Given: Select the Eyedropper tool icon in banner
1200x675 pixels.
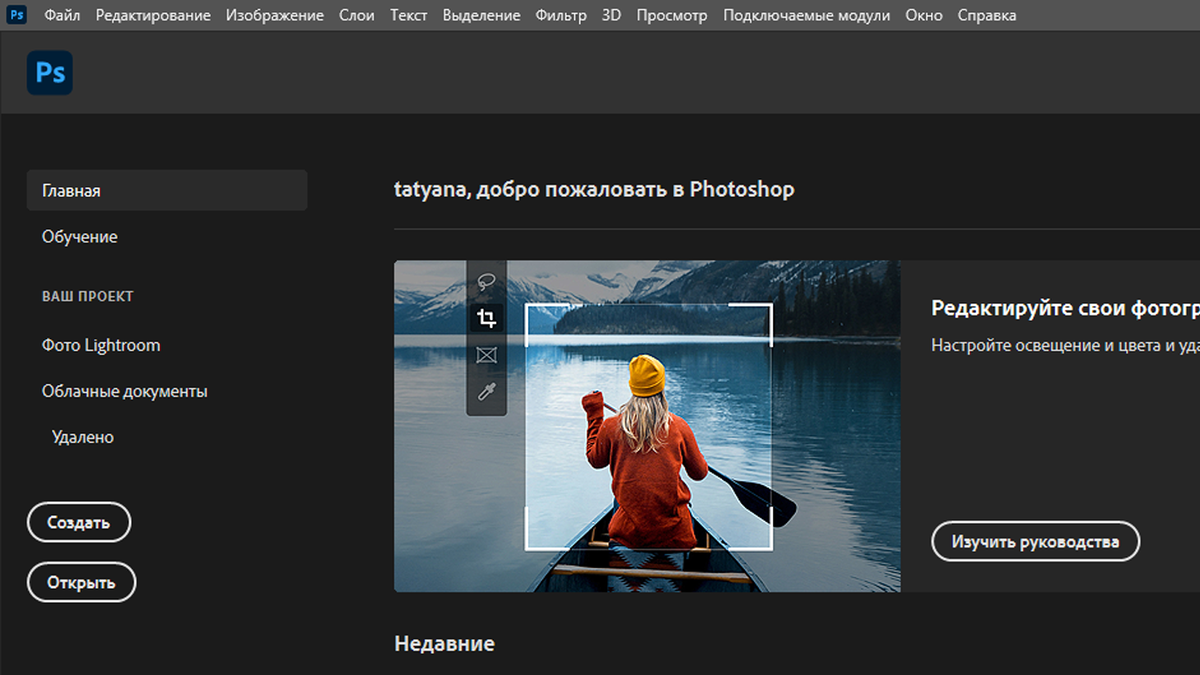Looking at the screenshot, I should click(487, 391).
